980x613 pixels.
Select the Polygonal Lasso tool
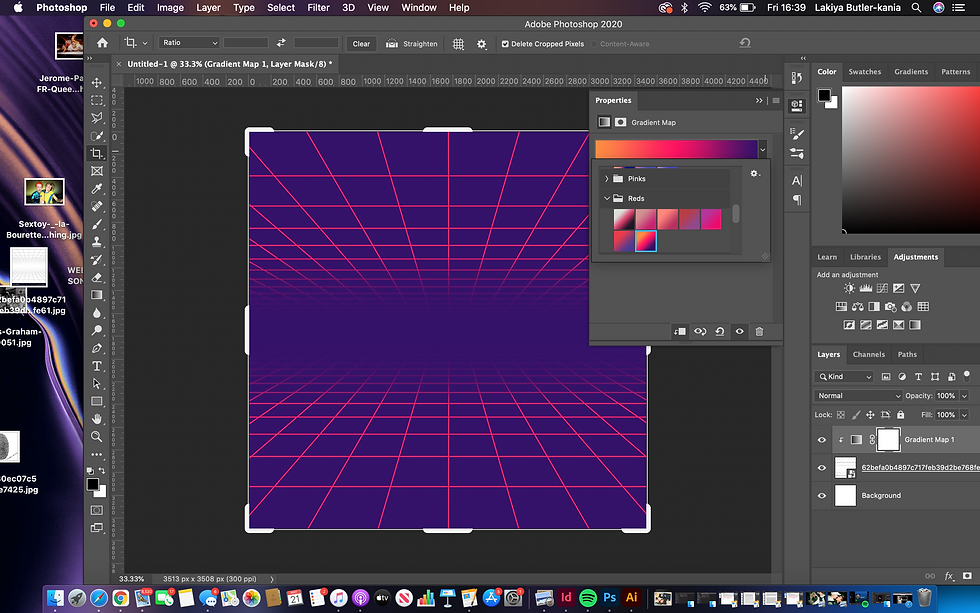coord(97,117)
